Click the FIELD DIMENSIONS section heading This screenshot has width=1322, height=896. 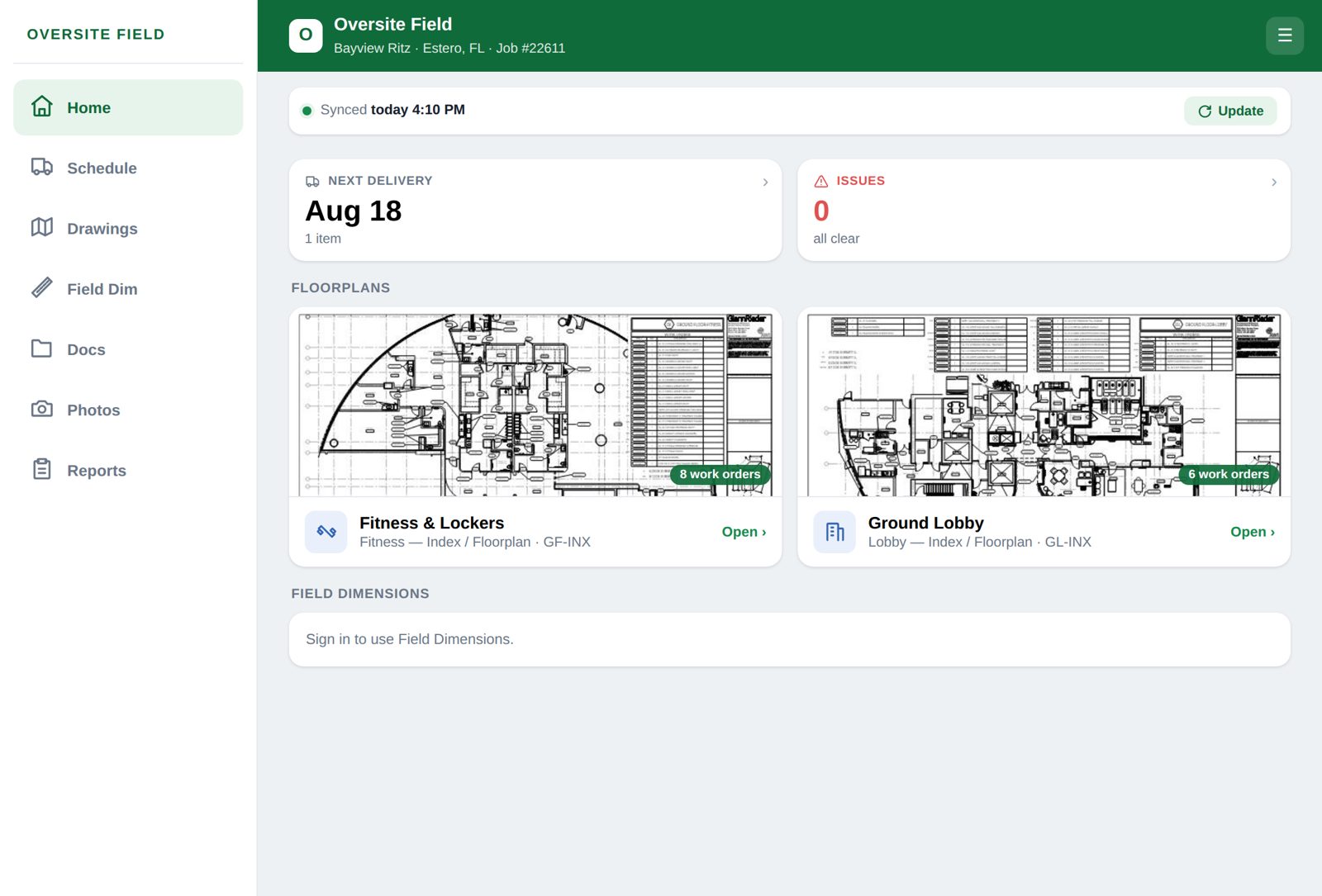tap(360, 593)
